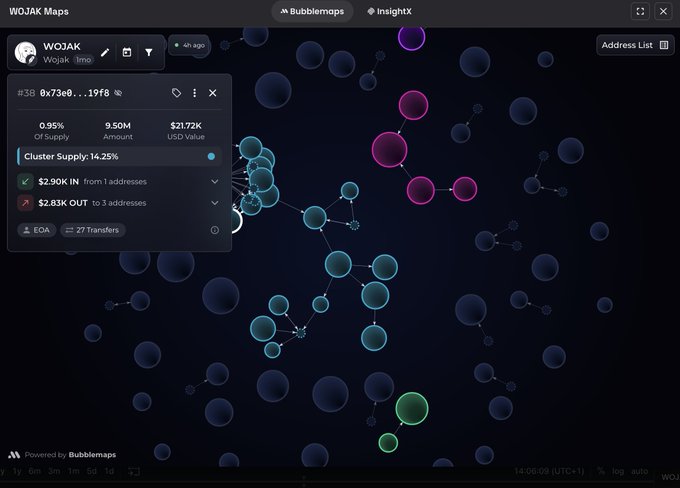
Task: Open the Address List panel
Action: point(635,45)
